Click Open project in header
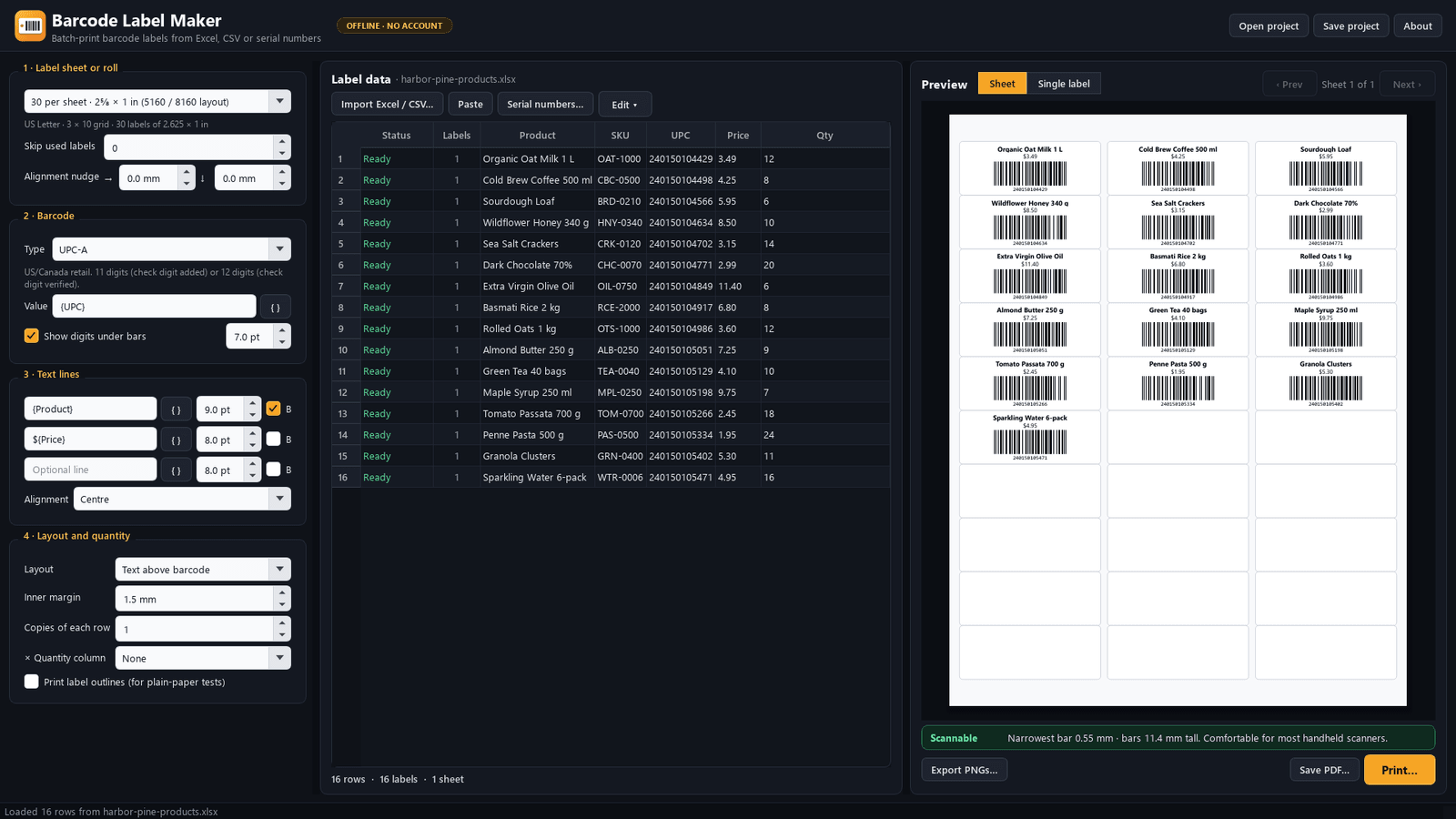 pos(1269,25)
